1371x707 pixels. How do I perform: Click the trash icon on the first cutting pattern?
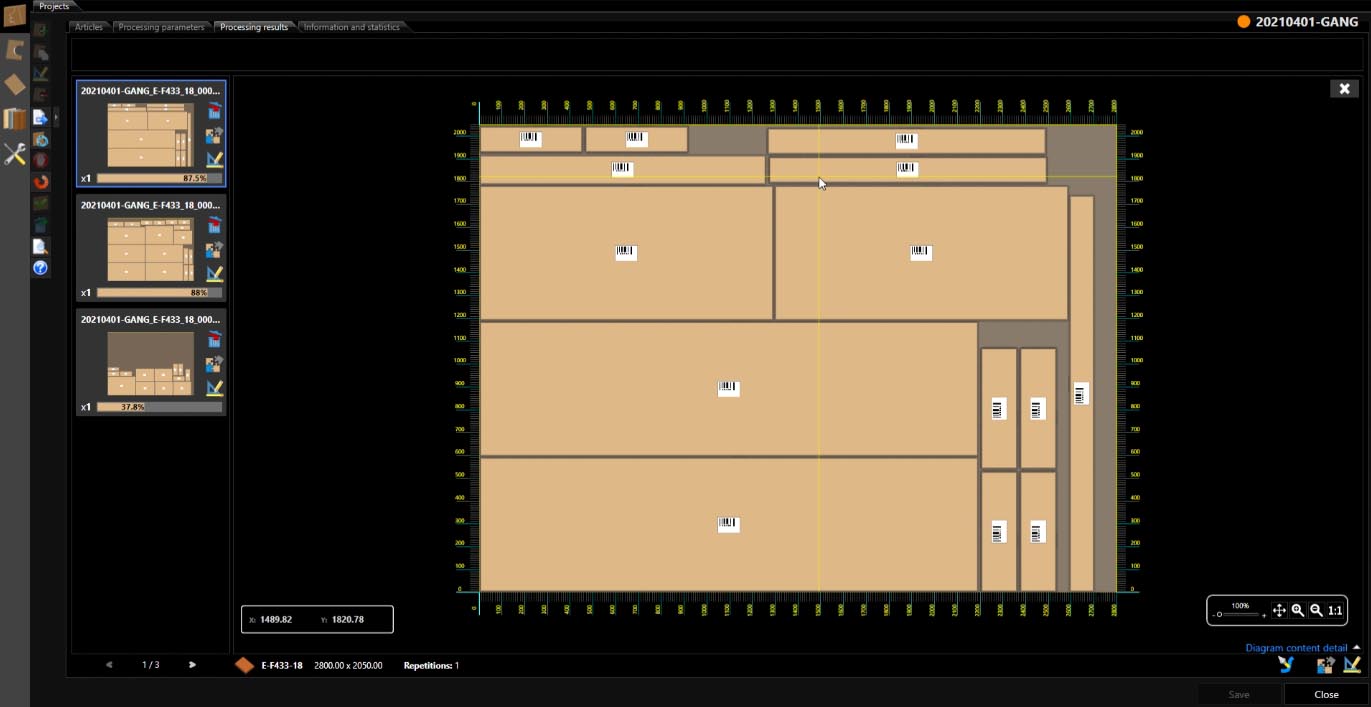pyautogui.click(x=214, y=112)
